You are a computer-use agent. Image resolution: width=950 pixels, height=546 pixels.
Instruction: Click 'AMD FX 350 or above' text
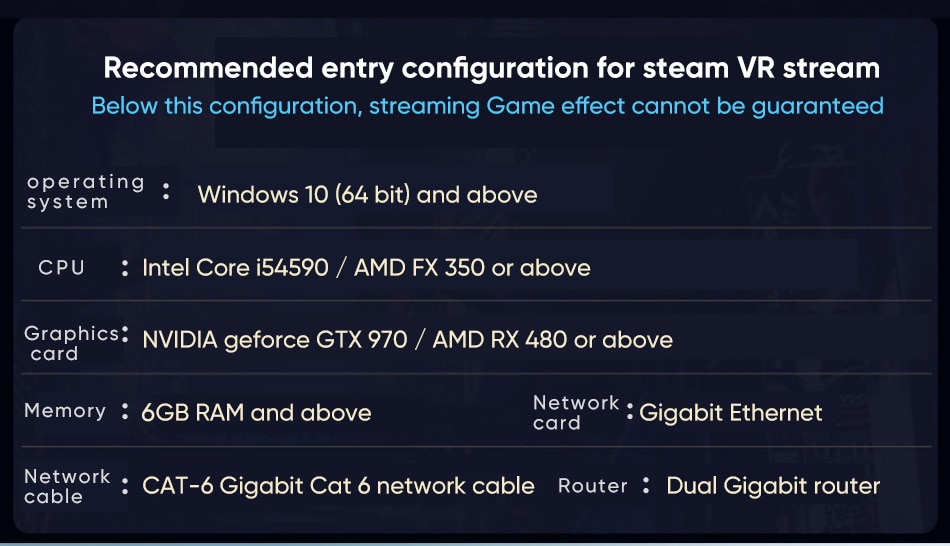(x=472, y=267)
